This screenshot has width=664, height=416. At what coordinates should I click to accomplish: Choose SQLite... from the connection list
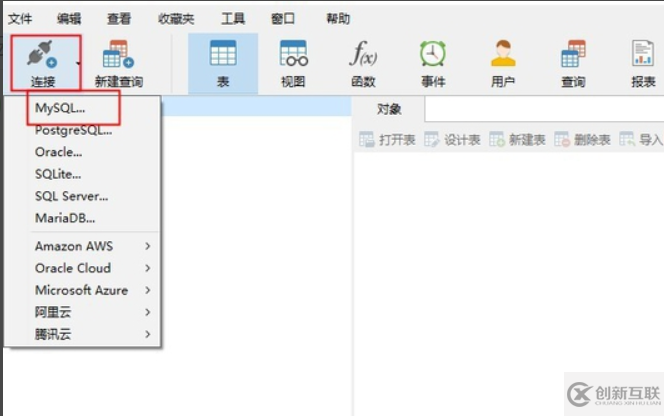pos(58,174)
